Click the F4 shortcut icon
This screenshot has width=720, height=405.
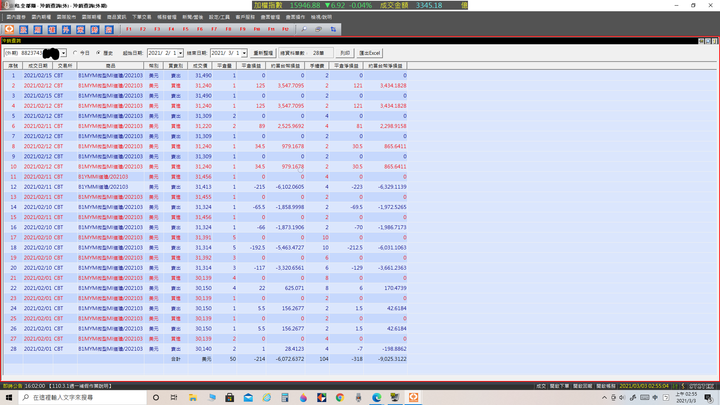point(171,29)
